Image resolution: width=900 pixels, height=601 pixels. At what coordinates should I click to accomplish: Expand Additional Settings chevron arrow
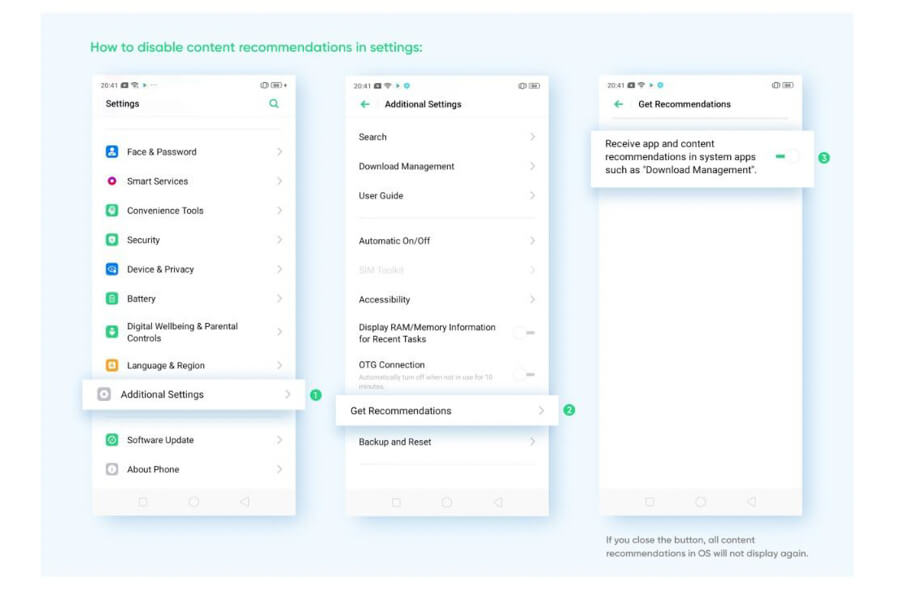pos(288,395)
